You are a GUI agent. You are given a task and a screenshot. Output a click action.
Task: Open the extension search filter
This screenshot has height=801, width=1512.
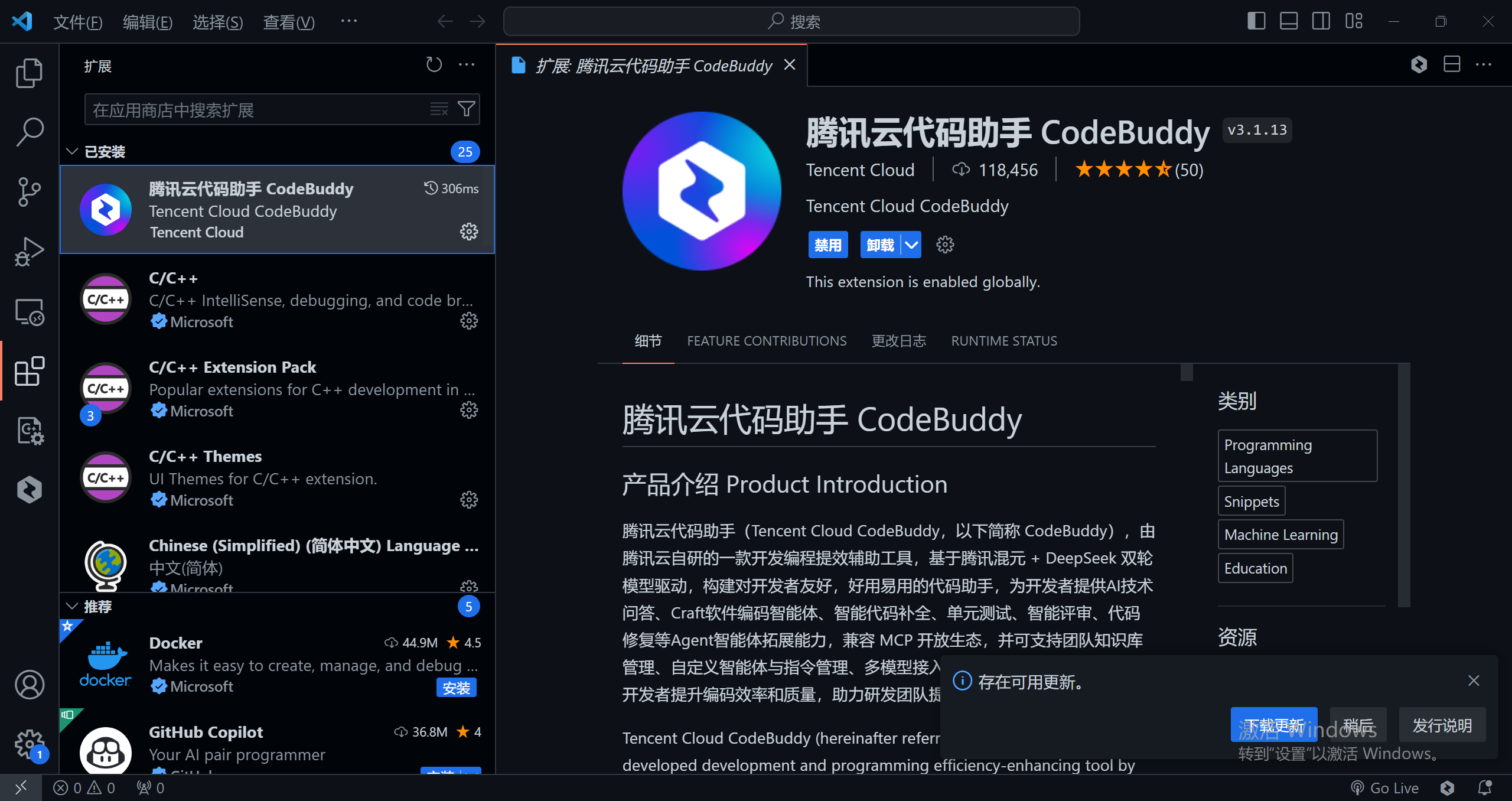pyautogui.click(x=467, y=109)
